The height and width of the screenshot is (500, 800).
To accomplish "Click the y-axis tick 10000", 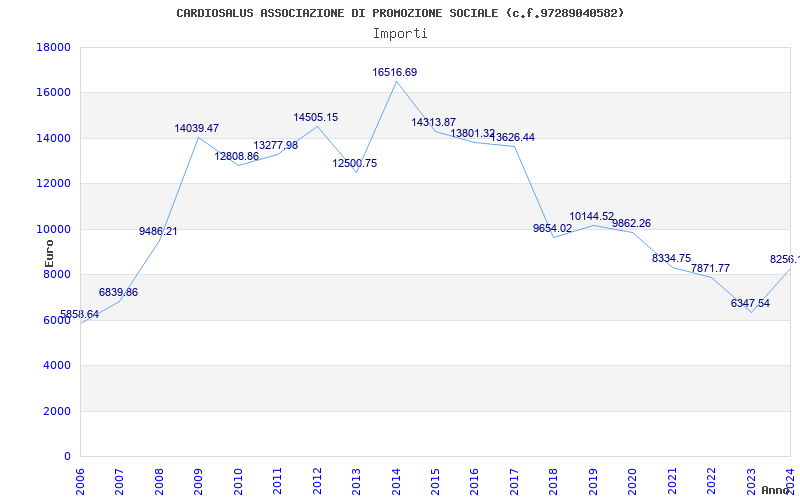I will pos(54,229).
